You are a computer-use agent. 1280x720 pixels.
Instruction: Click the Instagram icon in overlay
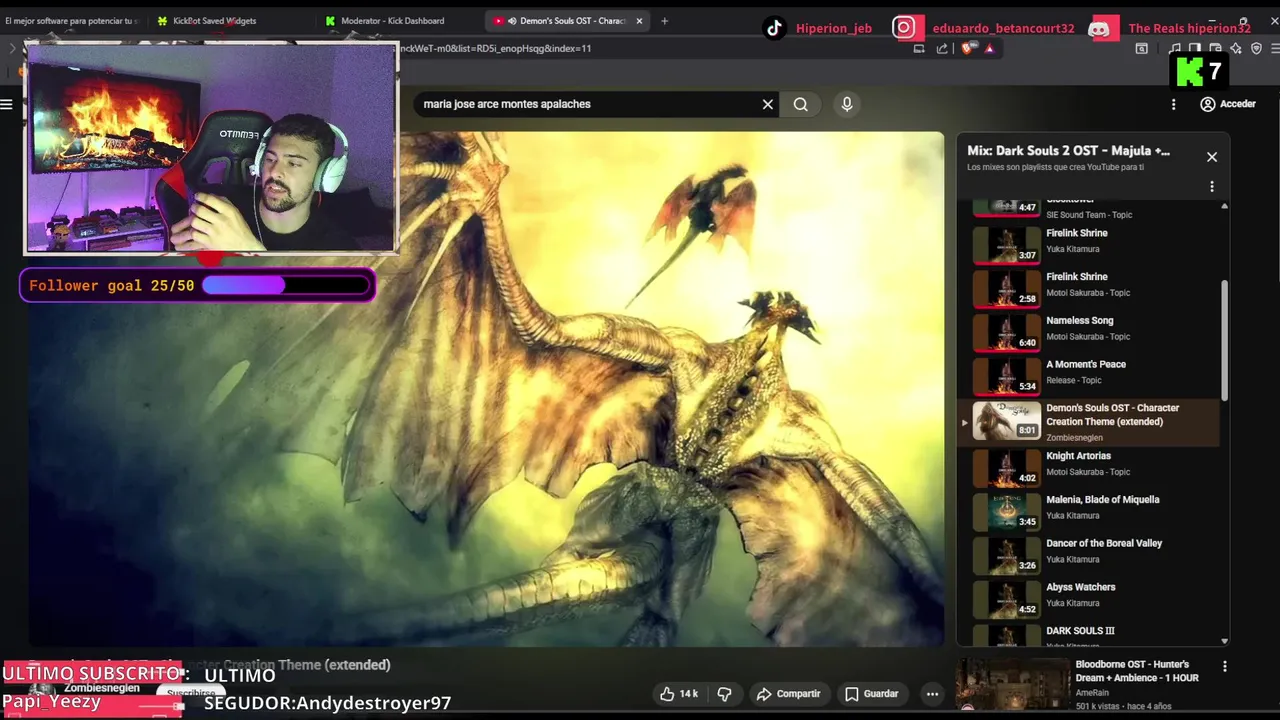(904, 28)
